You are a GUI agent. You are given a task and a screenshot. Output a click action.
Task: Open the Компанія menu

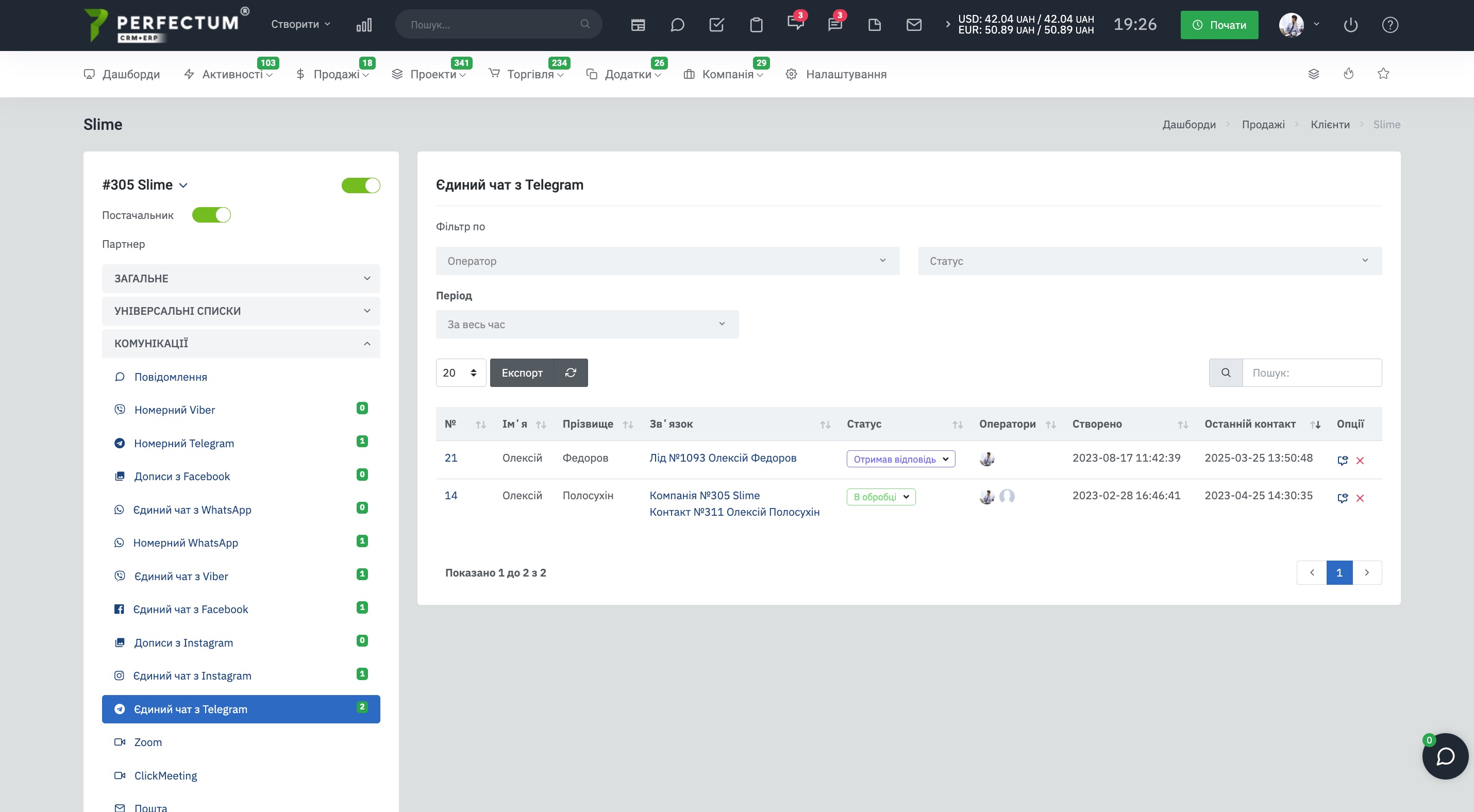(723, 74)
